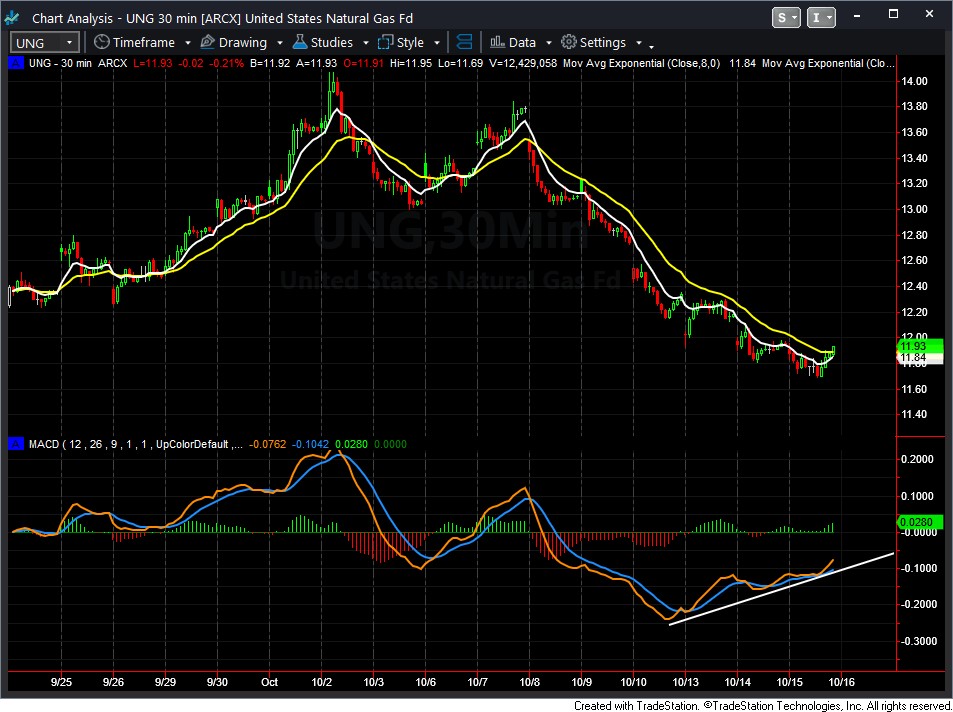The width and height of the screenshot is (953, 712).
Task: Expand the UNG symbol dropdown
Action: click(69, 42)
